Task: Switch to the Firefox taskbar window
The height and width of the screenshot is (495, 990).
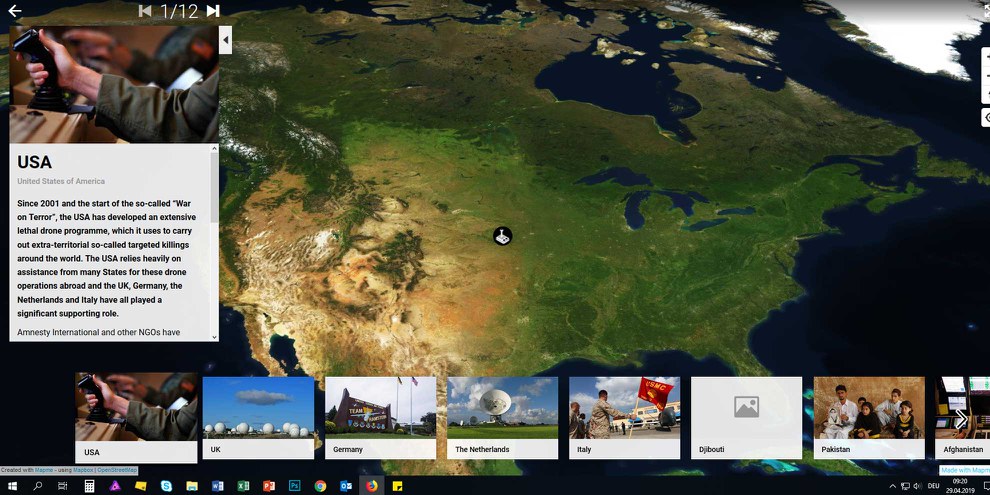Action: pyautogui.click(x=371, y=486)
